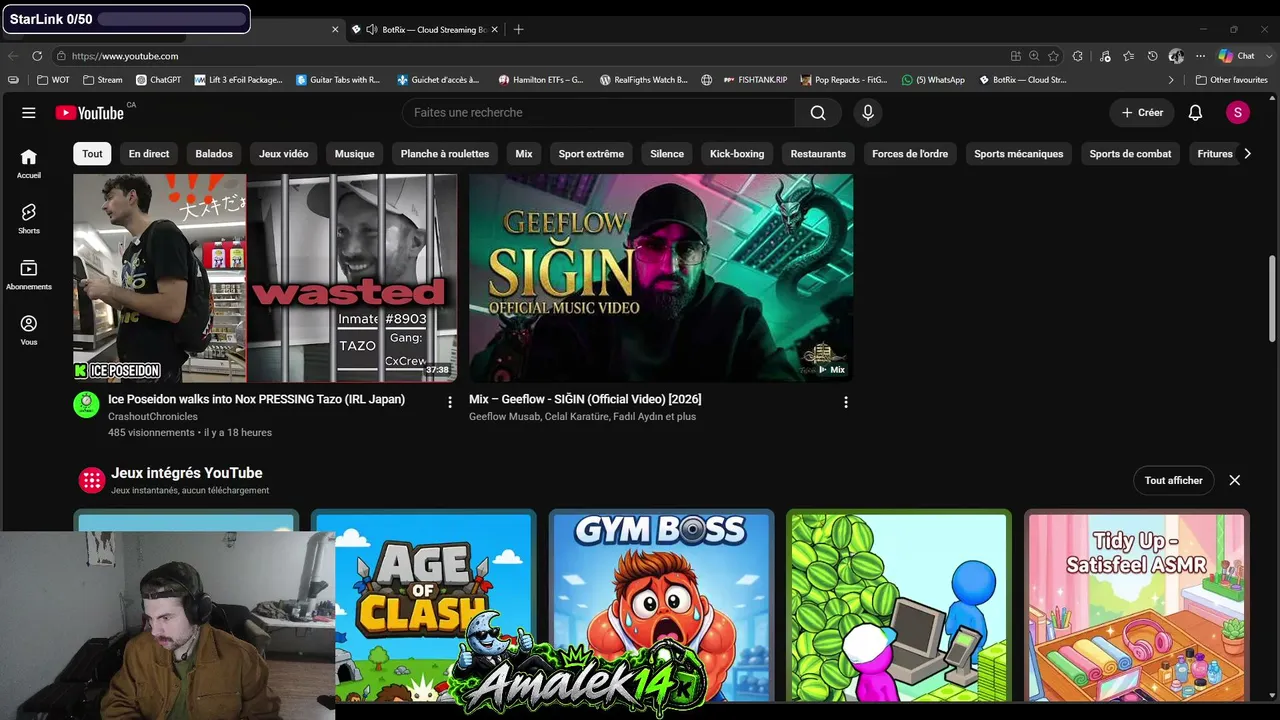Click Tout afficher for games
1280x720 pixels.
(1174, 480)
